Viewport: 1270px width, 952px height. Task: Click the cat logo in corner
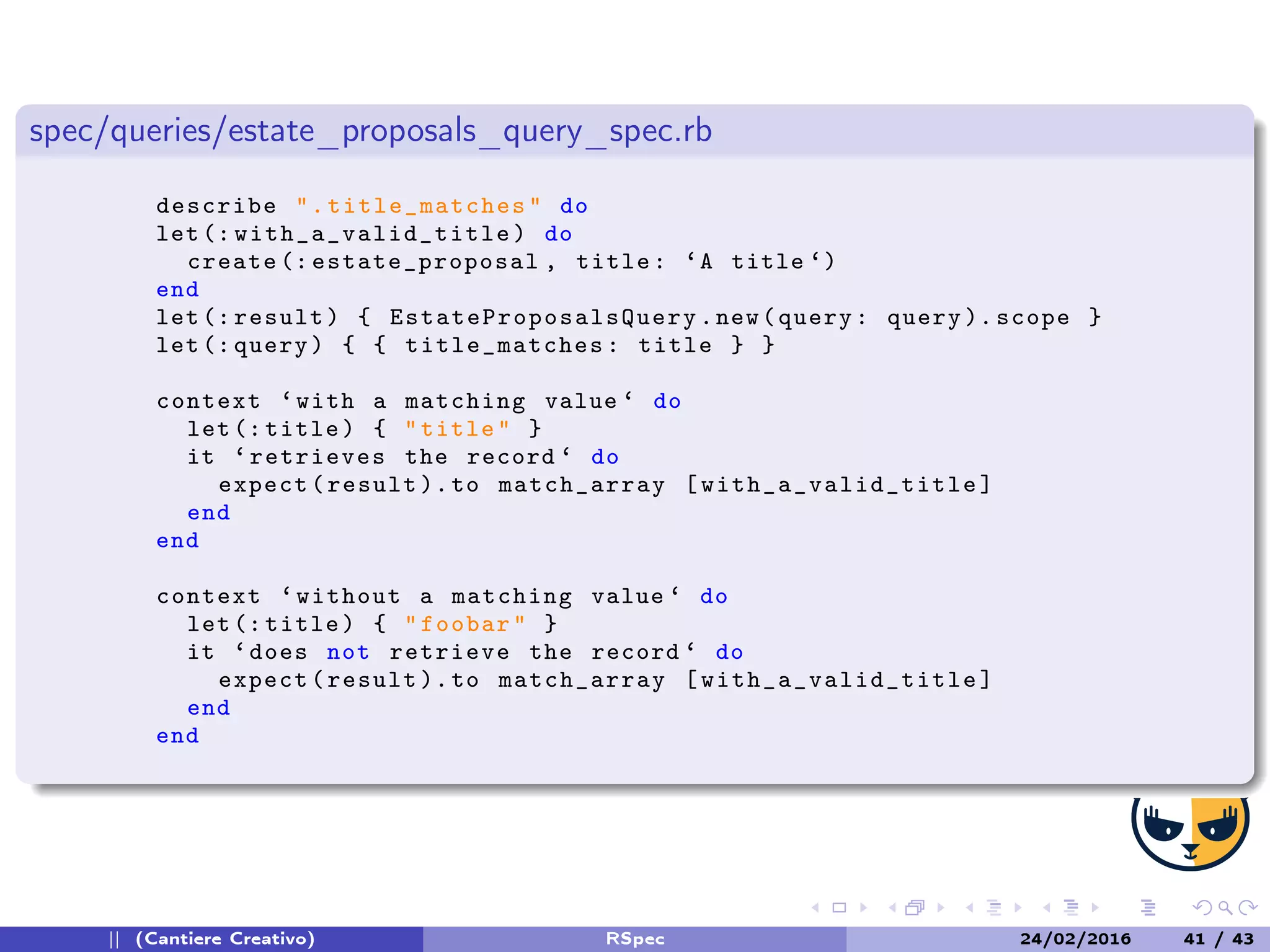click(1190, 834)
